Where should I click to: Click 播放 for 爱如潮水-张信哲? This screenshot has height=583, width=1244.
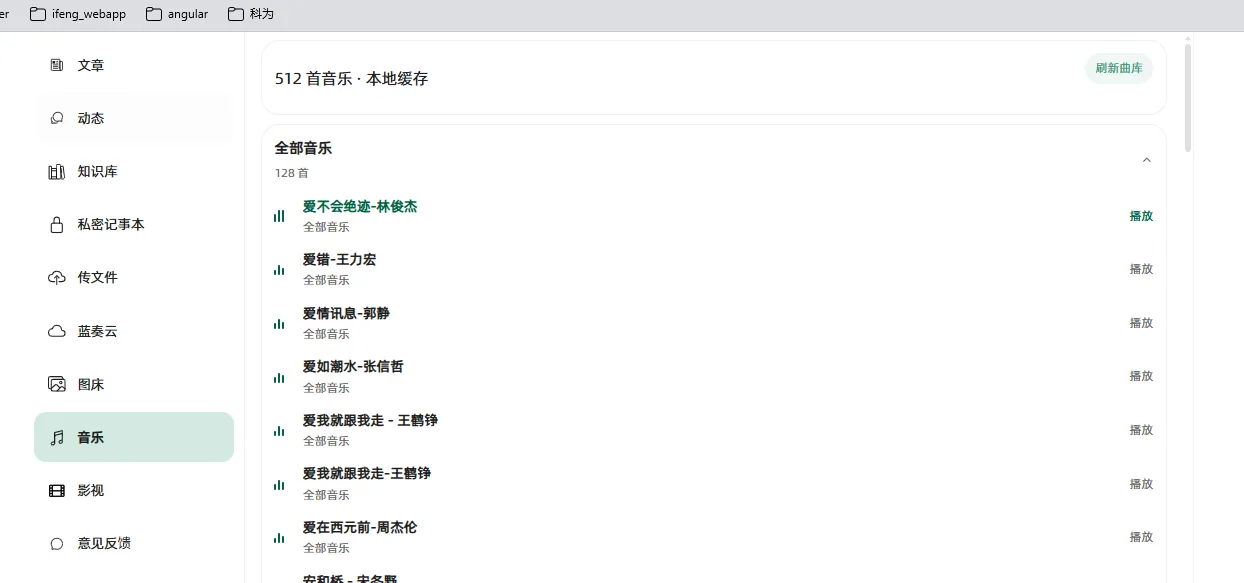[1141, 376]
